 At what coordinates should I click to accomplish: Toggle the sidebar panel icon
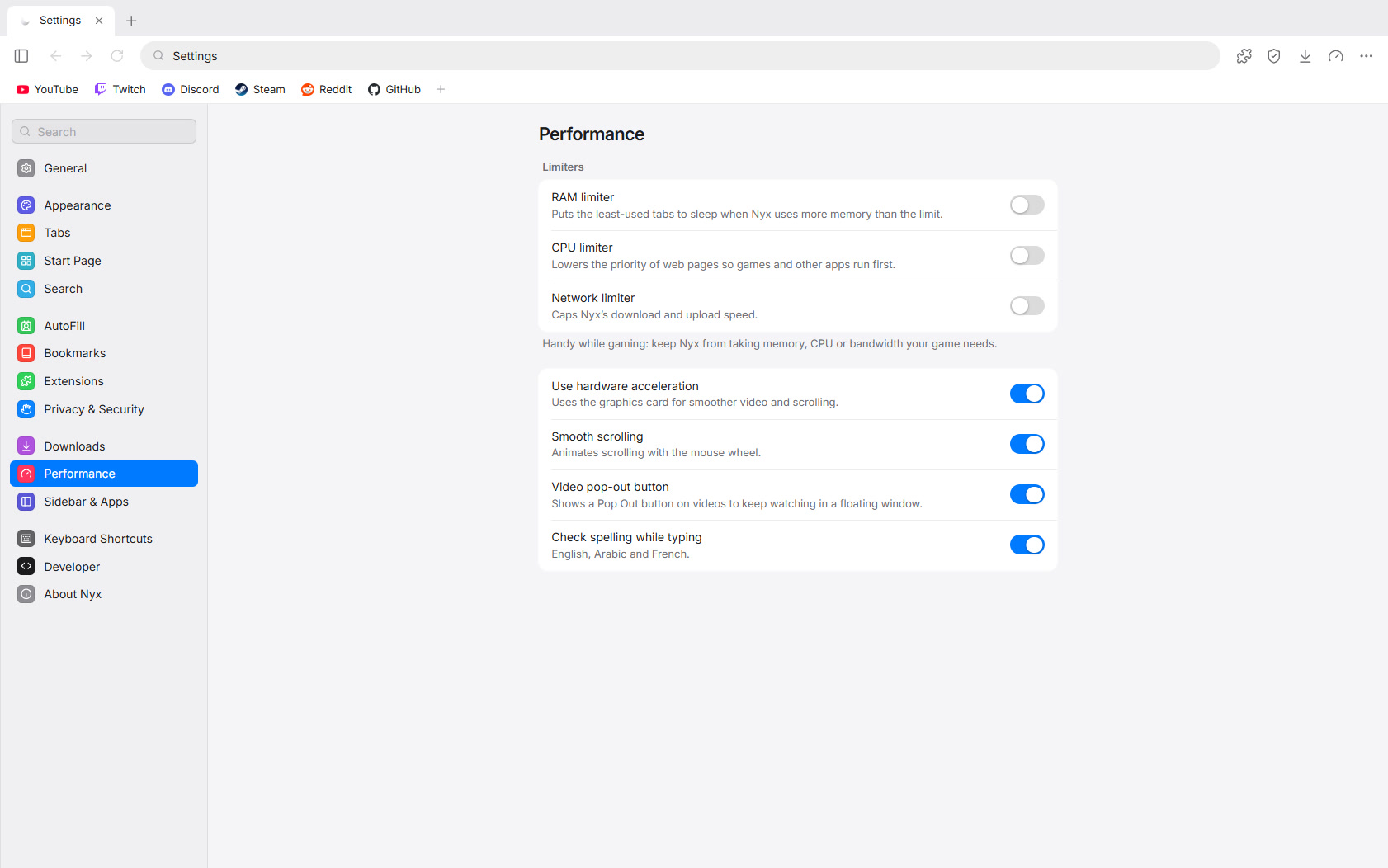[x=21, y=56]
